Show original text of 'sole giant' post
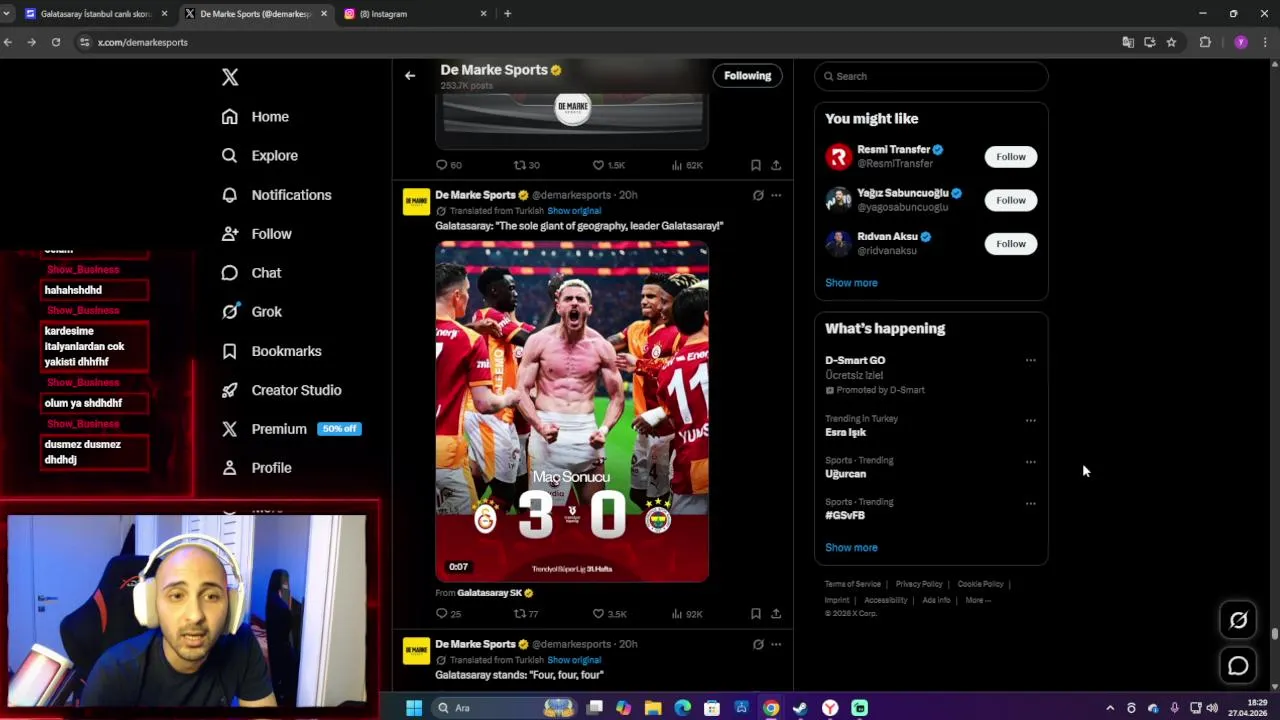This screenshot has width=1280, height=720. (574, 211)
